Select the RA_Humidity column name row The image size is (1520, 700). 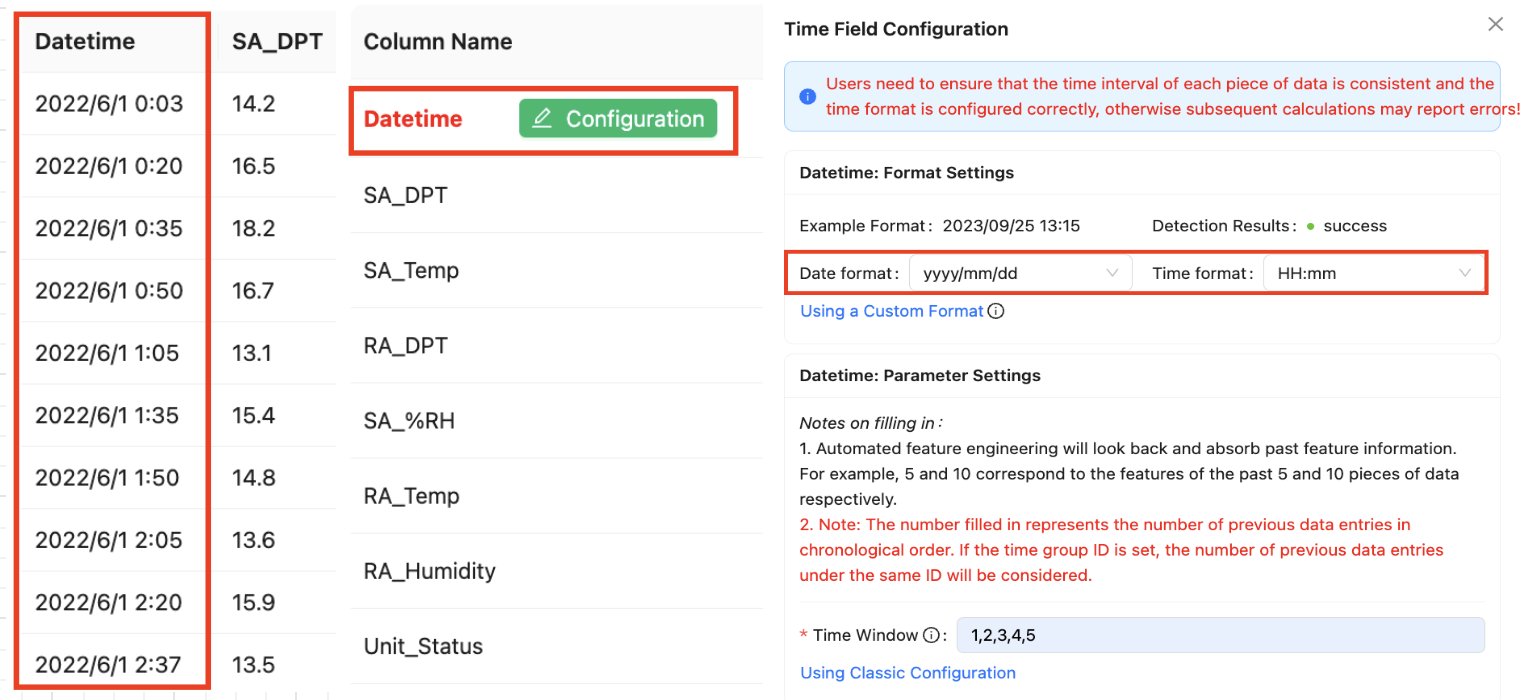click(429, 571)
